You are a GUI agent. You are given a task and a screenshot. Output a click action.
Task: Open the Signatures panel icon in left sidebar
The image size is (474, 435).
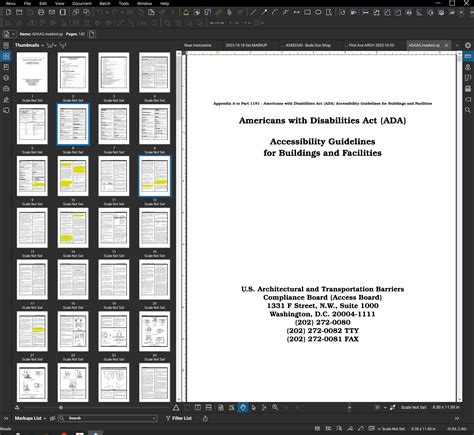[x=6, y=99]
